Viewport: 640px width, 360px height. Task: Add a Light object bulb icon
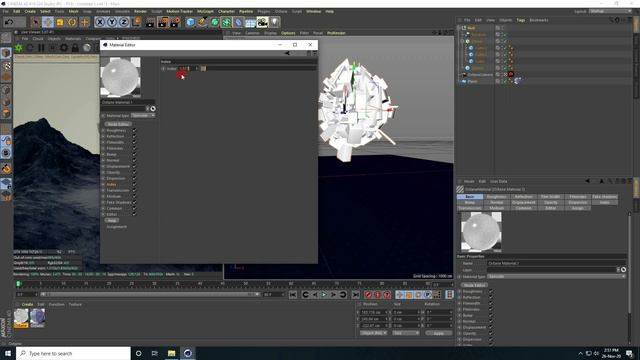(275, 22)
